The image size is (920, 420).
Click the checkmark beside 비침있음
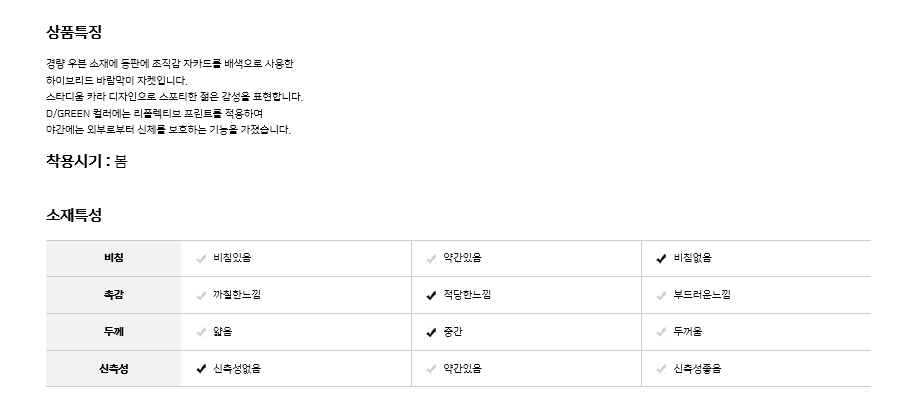(201, 258)
